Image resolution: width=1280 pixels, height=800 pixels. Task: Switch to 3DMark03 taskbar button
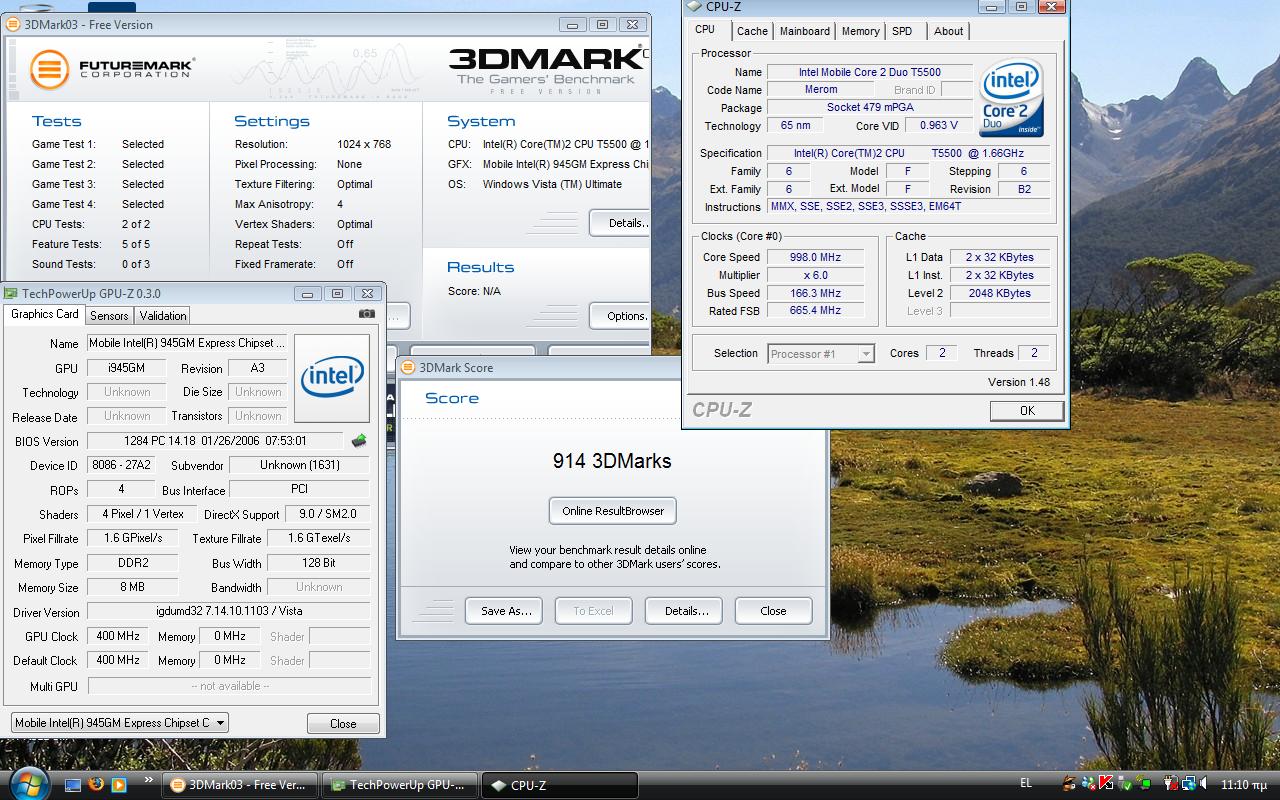coord(240,785)
